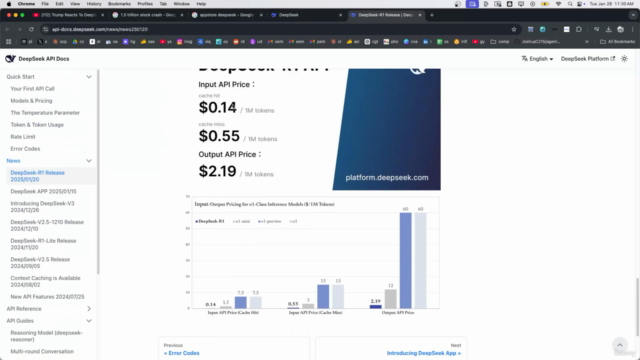Click the browser forward arrow
The image size is (640, 360).
(19, 29)
